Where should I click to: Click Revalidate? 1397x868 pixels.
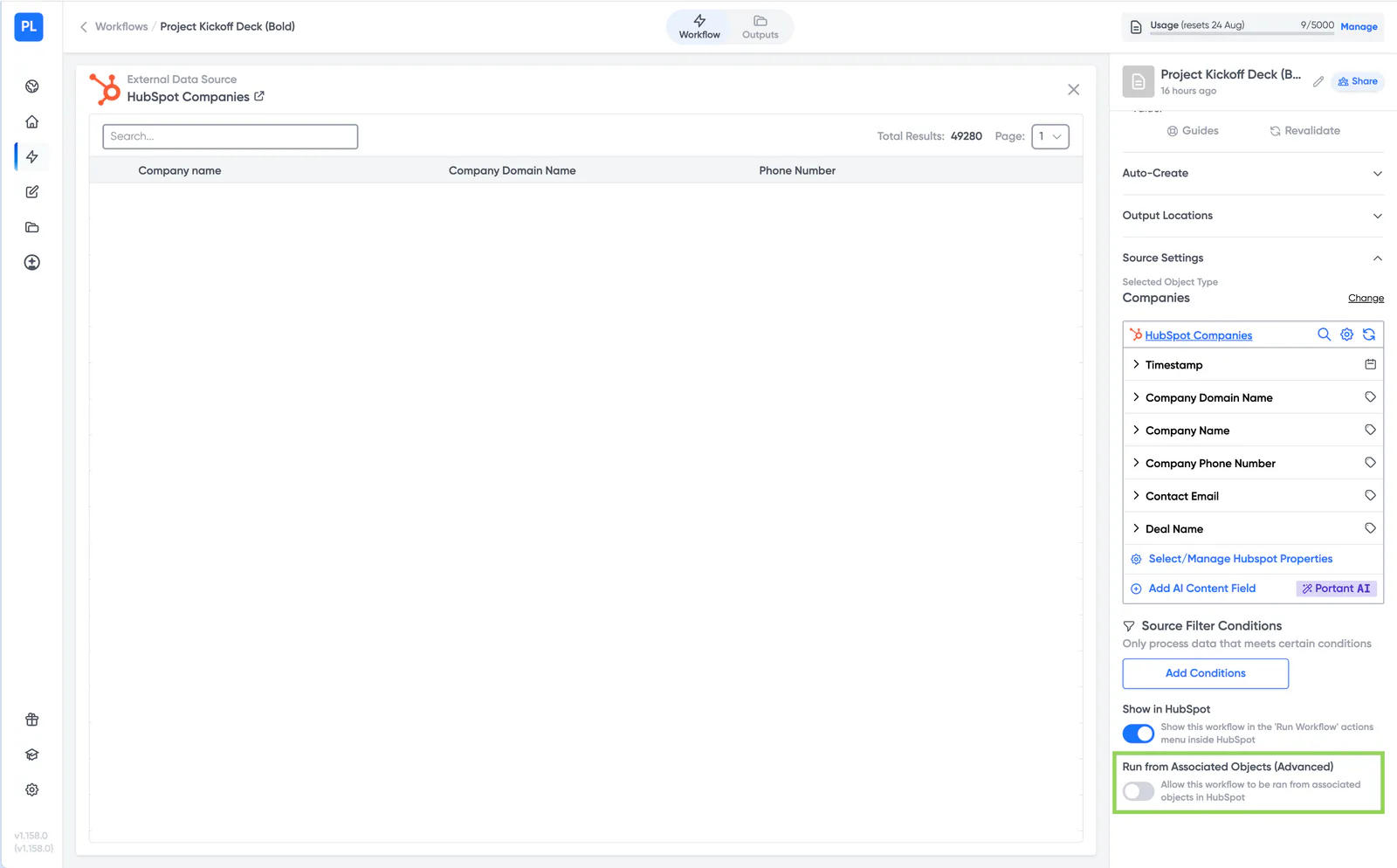[1304, 131]
